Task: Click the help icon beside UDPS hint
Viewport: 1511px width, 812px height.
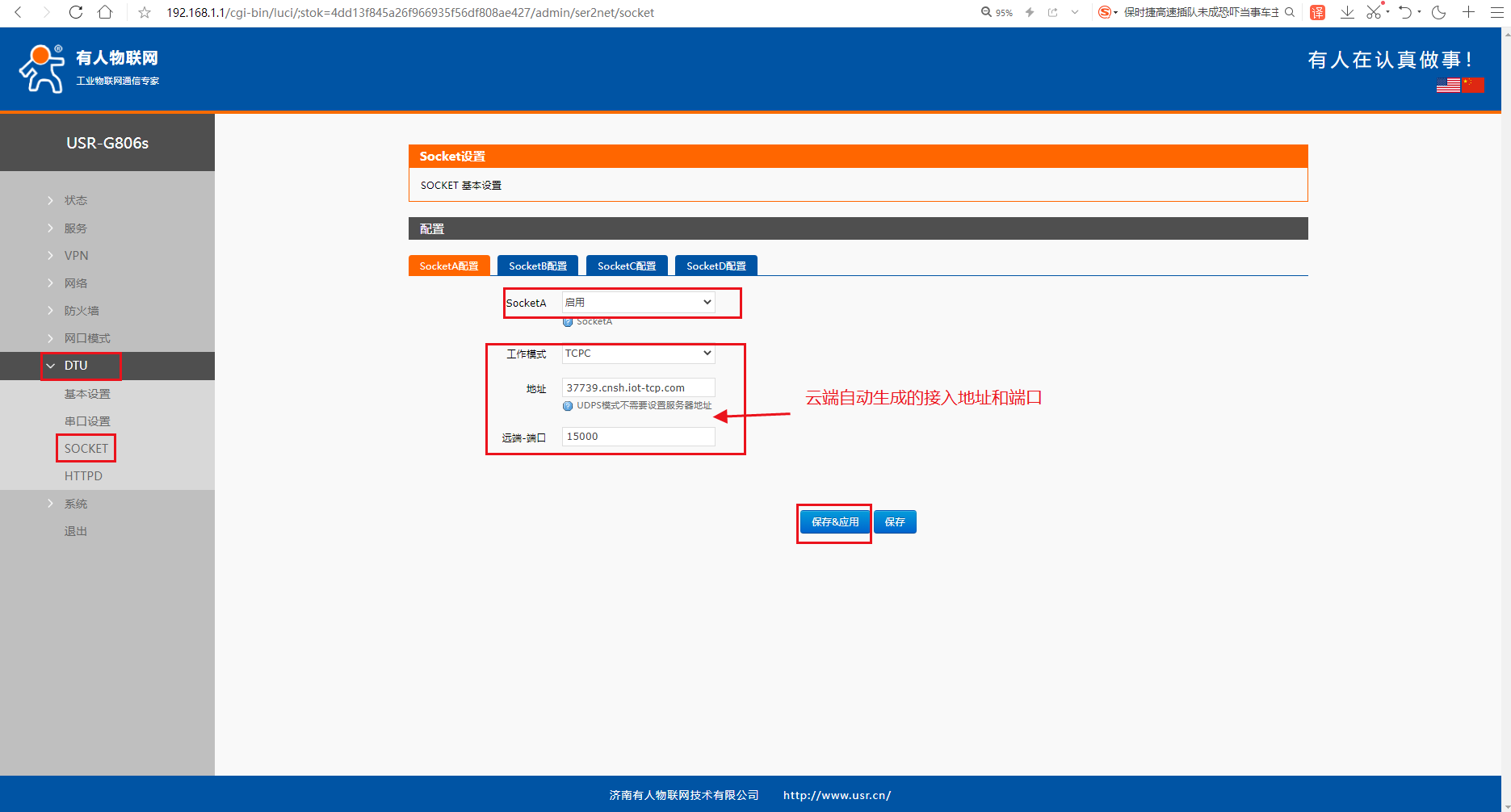Action: (x=568, y=406)
